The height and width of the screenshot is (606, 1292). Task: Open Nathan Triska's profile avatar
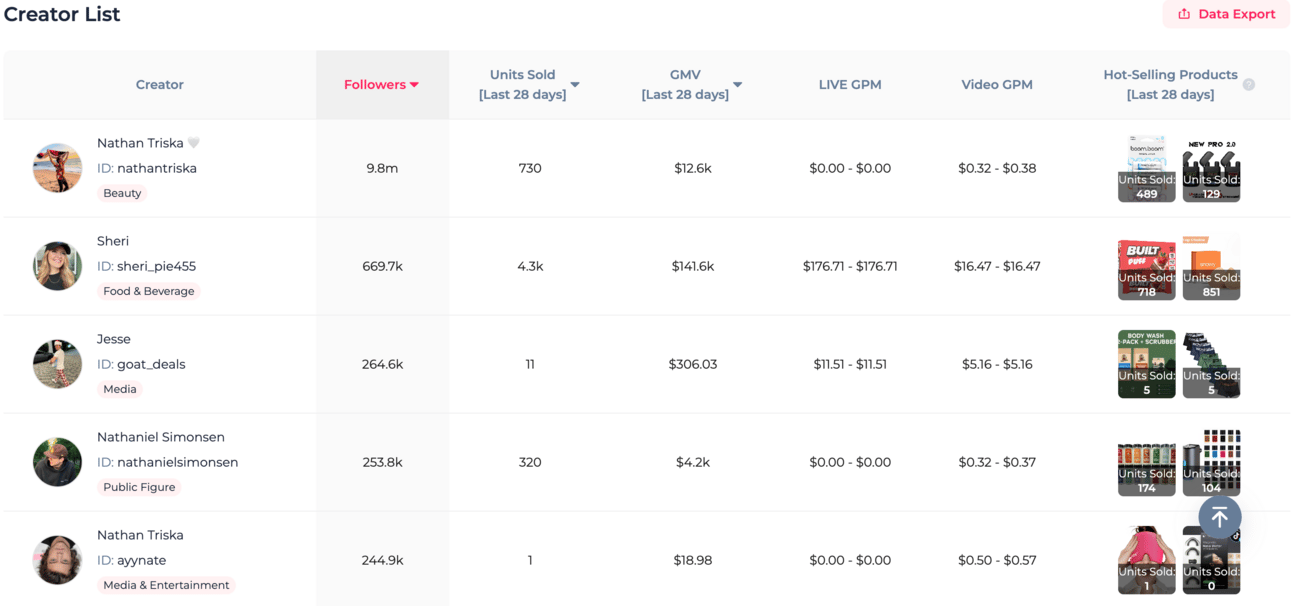click(57, 168)
